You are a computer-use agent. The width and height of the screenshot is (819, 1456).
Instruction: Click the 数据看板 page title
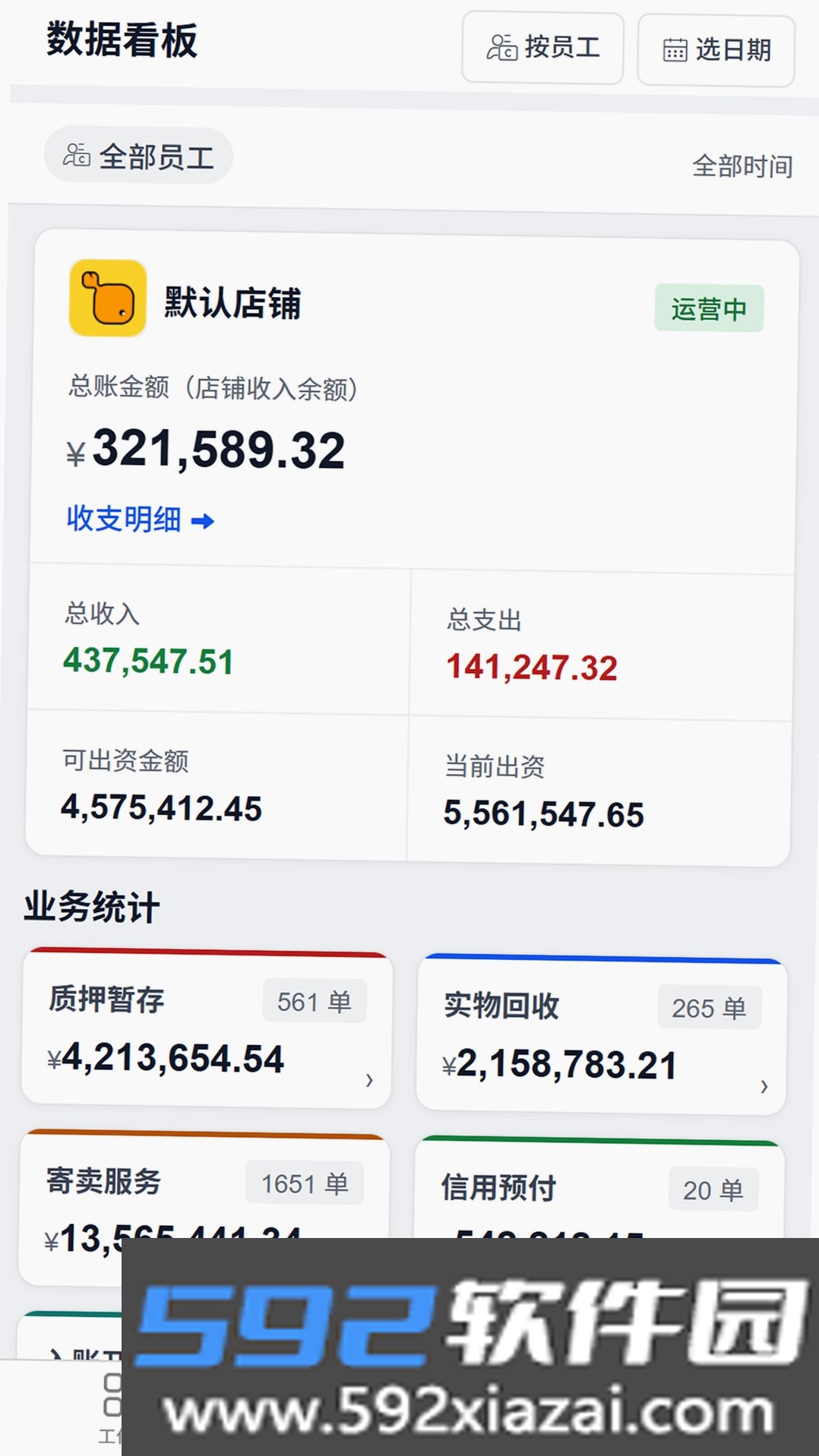tap(122, 40)
